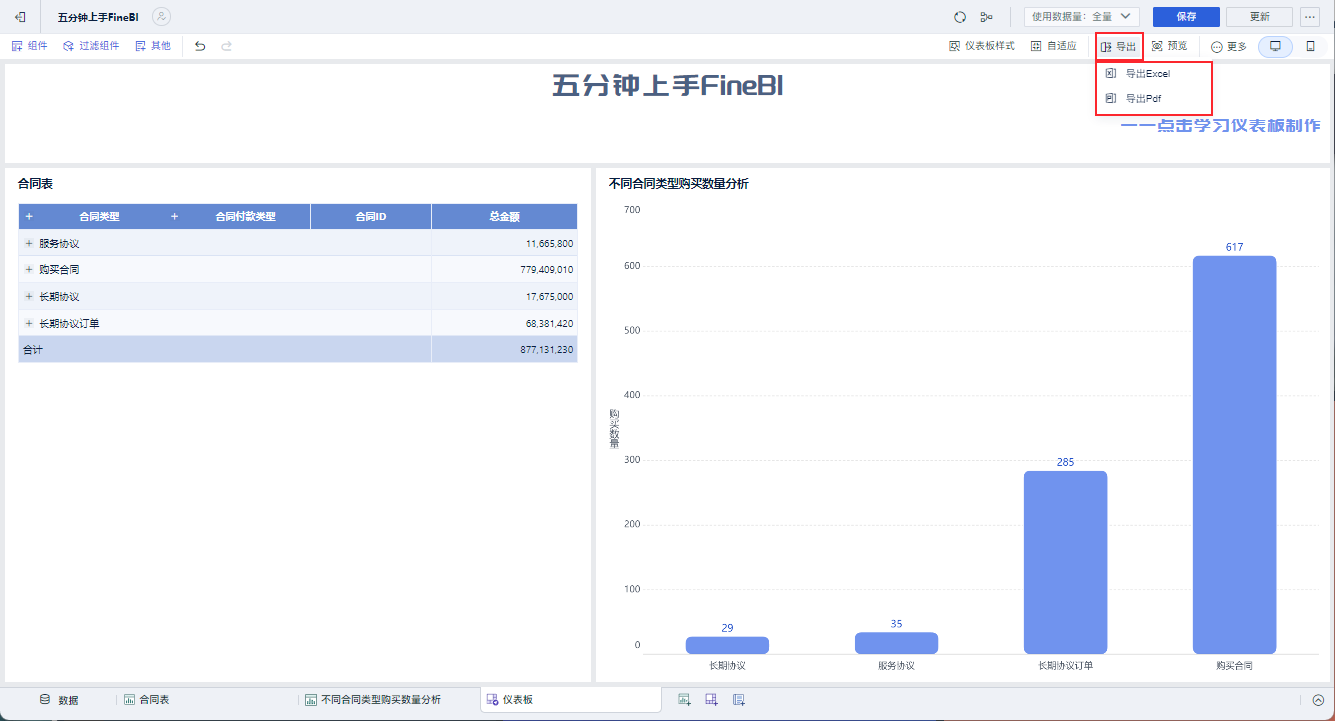Click the total amount 877,131,230
Viewport: 1335px width, 721px height.
547,350
